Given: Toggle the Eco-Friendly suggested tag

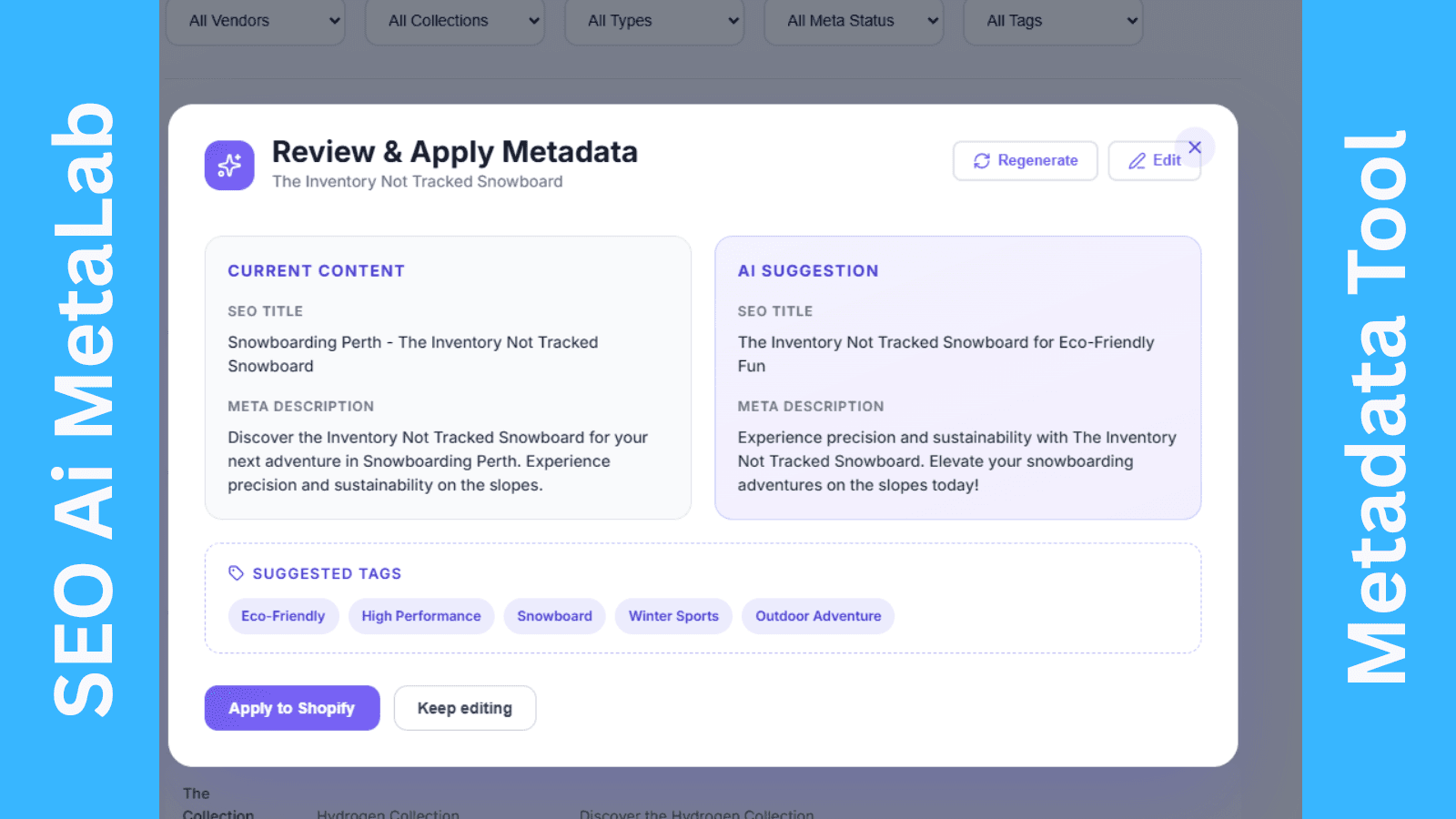Looking at the screenshot, I should click(283, 616).
